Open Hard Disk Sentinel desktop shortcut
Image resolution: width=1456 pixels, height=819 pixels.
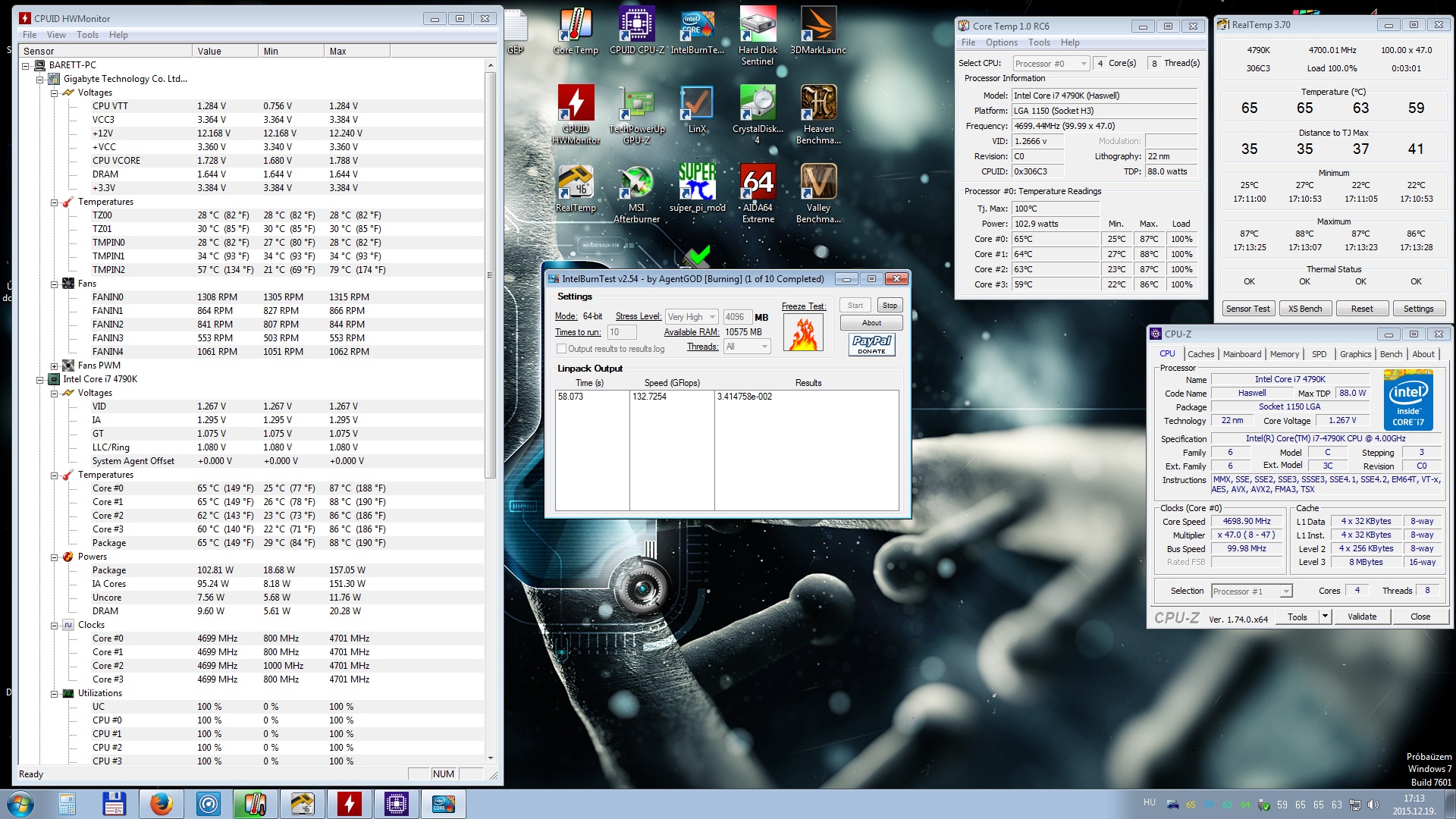click(758, 36)
